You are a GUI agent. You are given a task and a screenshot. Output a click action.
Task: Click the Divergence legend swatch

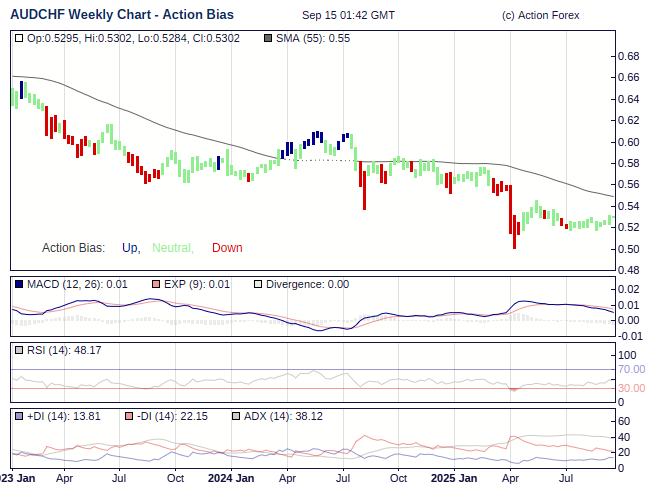[257, 285]
